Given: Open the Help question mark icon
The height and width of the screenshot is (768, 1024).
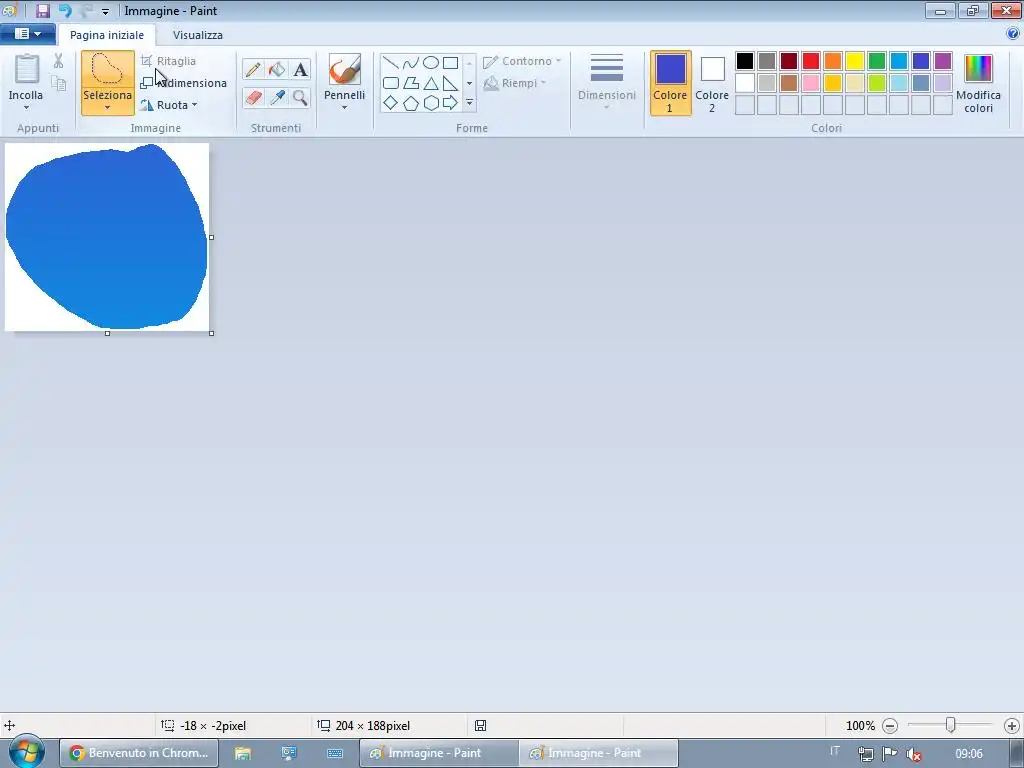Looking at the screenshot, I should point(1013,34).
